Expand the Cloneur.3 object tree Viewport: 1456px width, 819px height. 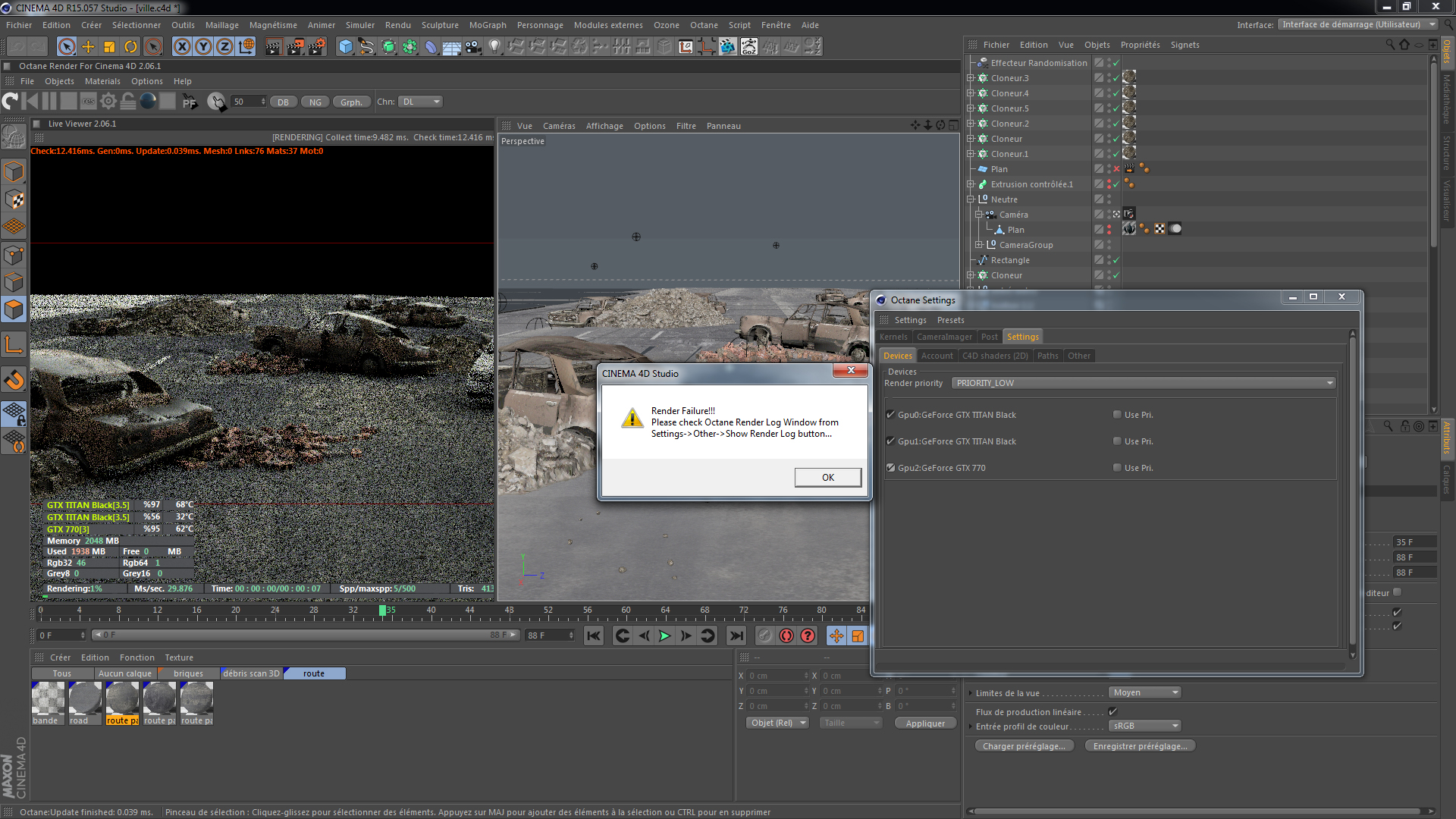pos(970,78)
